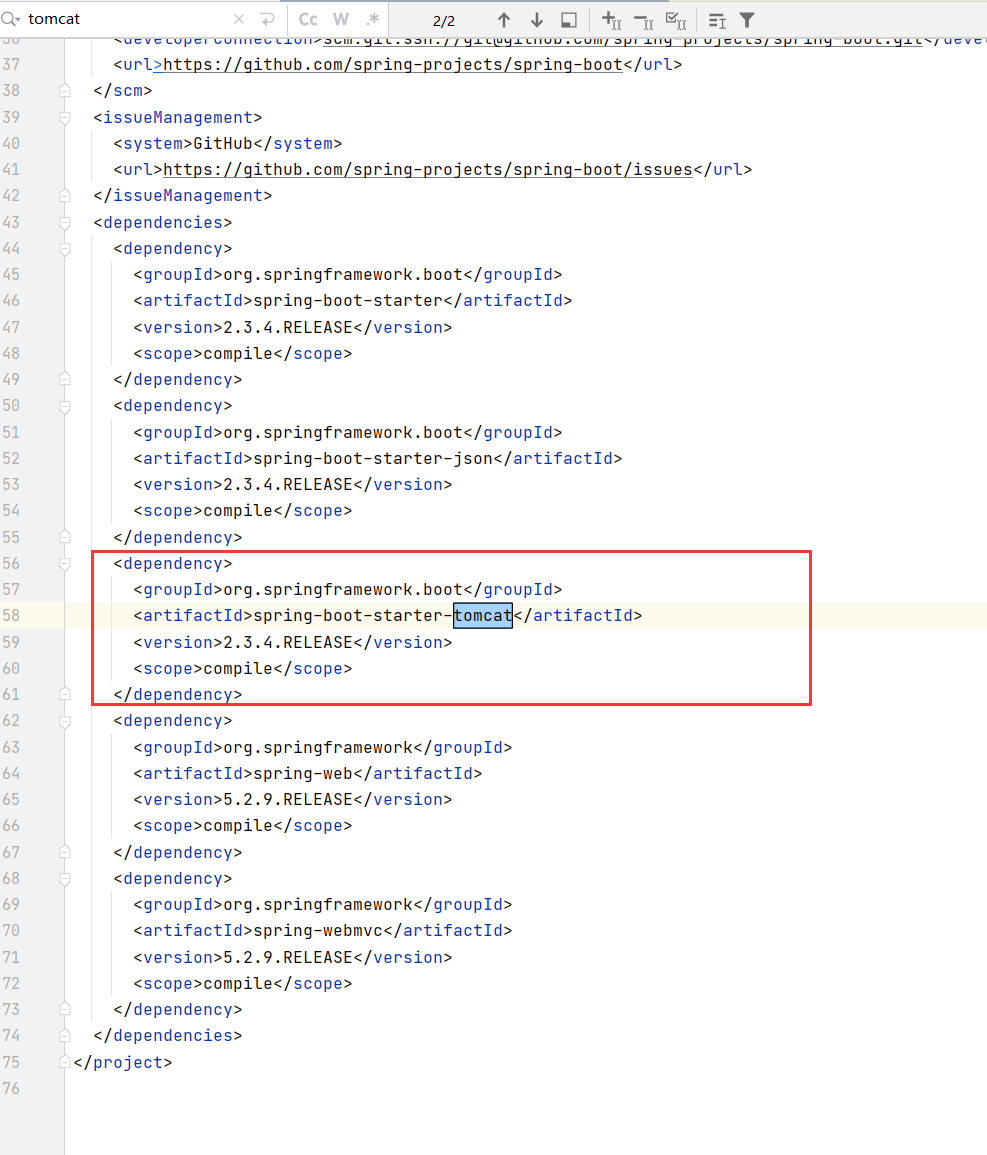Click 5.2.9.RELEASE version on line 65
This screenshot has height=1155, width=987.
288,800
